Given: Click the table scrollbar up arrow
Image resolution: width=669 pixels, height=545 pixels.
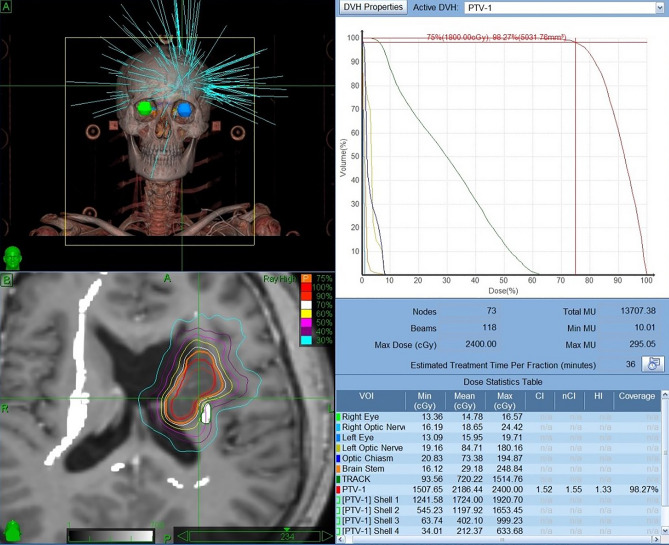Looking at the screenshot, I should (665, 395).
